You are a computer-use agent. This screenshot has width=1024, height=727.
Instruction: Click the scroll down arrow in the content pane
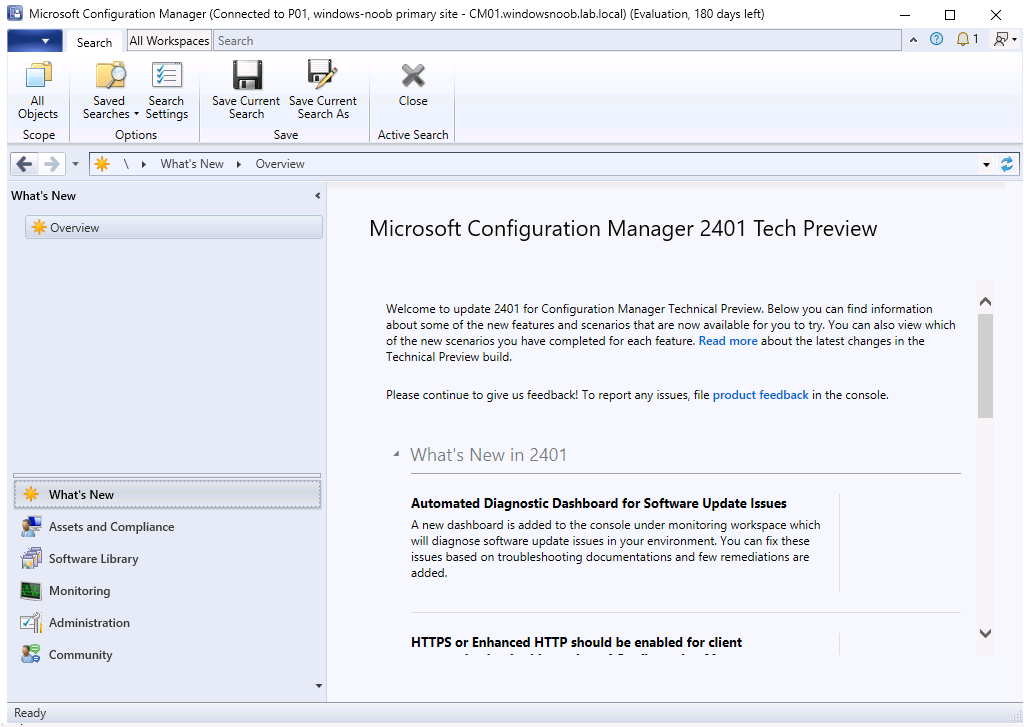pyautogui.click(x=985, y=633)
